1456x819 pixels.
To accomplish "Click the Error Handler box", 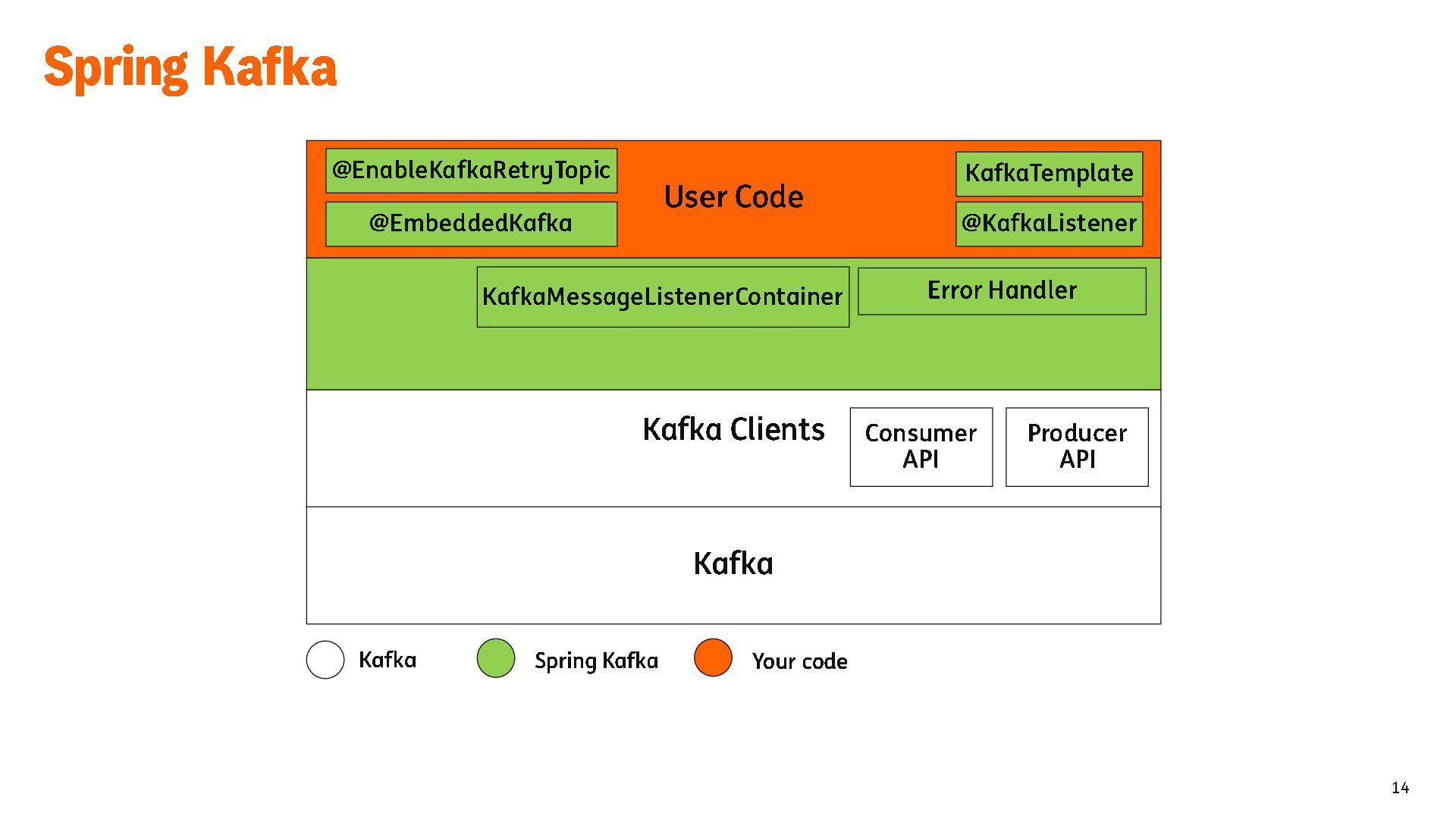I will [x=1002, y=291].
